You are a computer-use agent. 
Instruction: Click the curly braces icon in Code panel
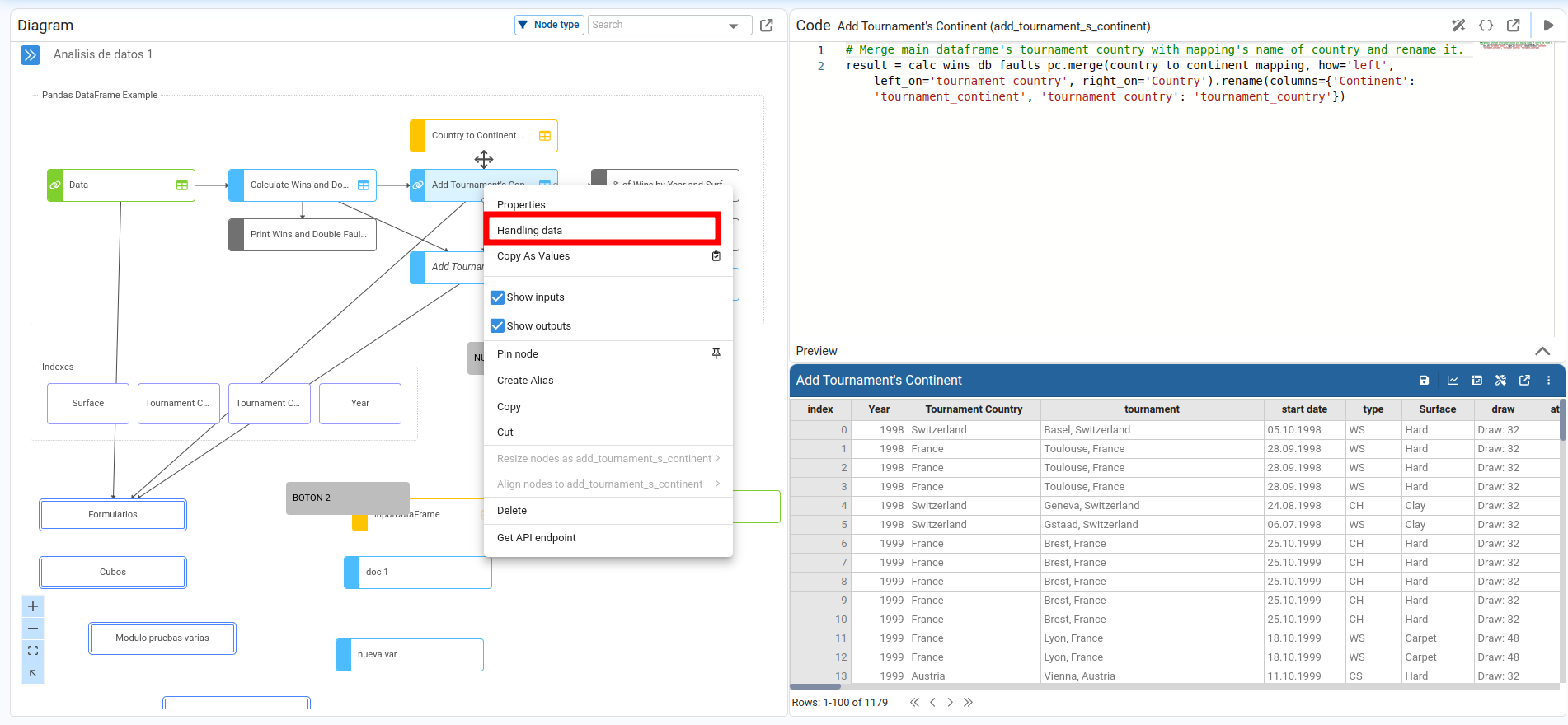[1486, 26]
